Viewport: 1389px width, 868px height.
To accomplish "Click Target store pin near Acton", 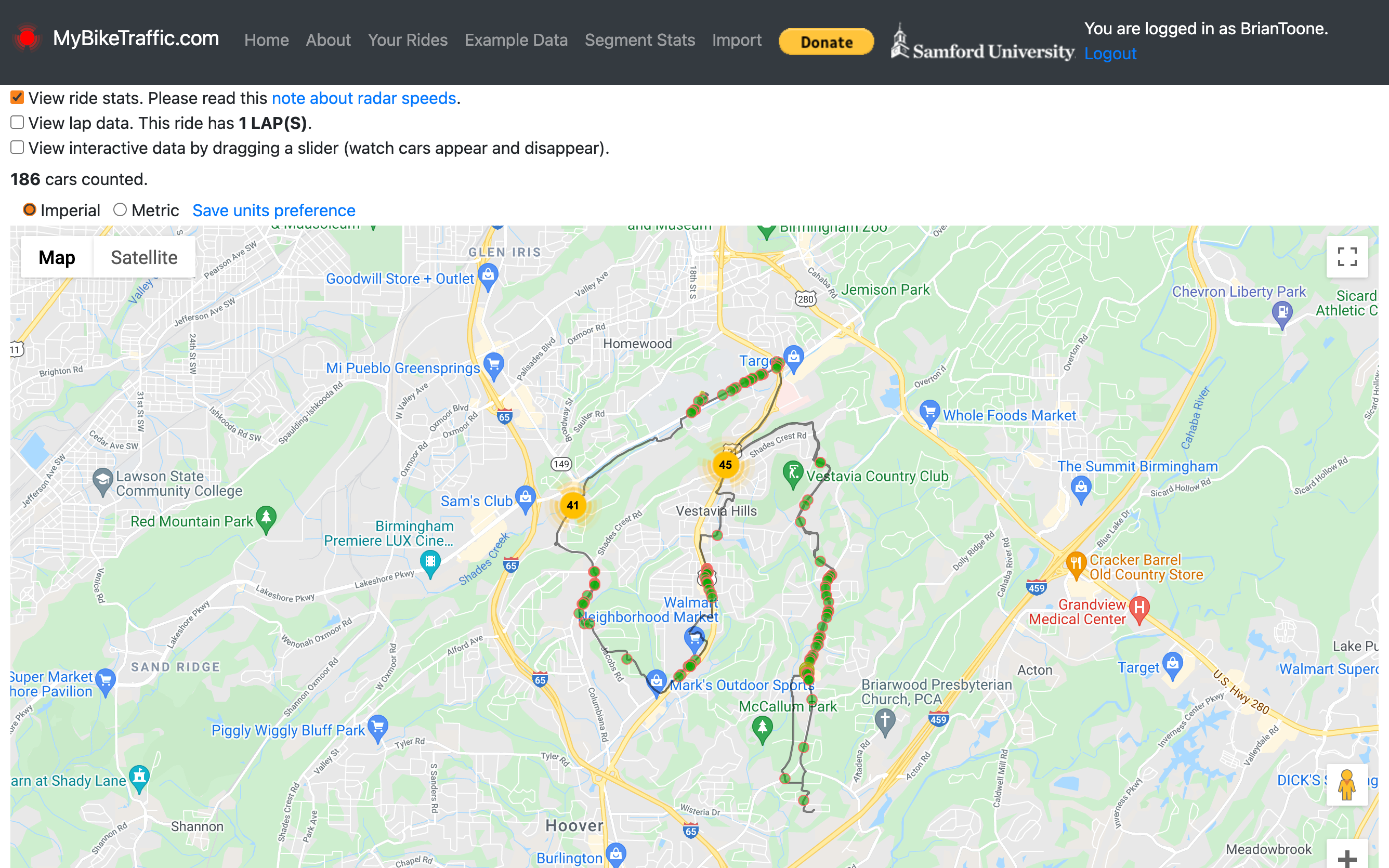I will point(1173,666).
